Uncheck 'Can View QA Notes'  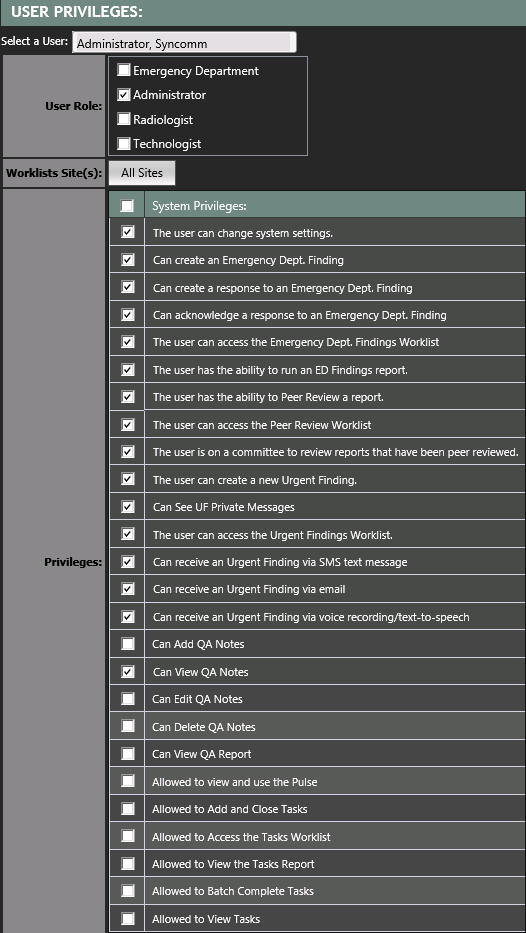(x=127, y=671)
